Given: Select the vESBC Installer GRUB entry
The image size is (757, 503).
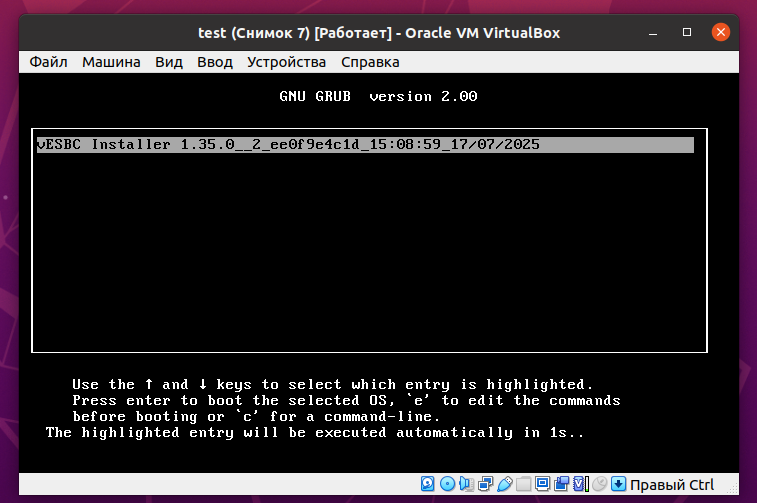Looking at the screenshot, I should click(365, 145).
